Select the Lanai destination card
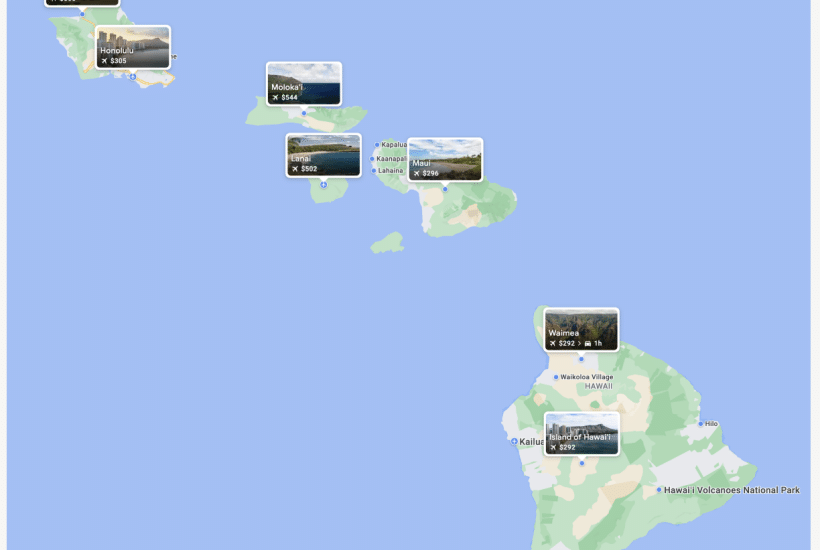Viewport: 820px width, 550px height. click(323, 155)
